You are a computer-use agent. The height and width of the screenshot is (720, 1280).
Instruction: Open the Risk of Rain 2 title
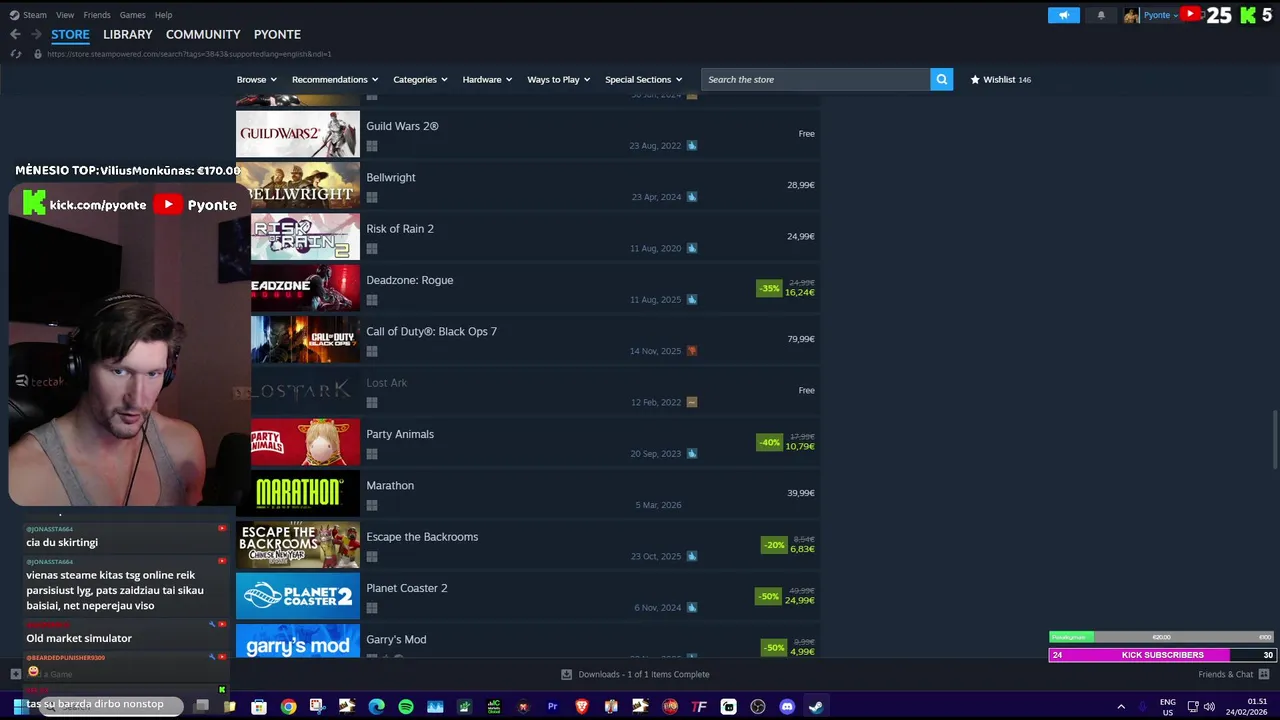(x=400, y=229)
